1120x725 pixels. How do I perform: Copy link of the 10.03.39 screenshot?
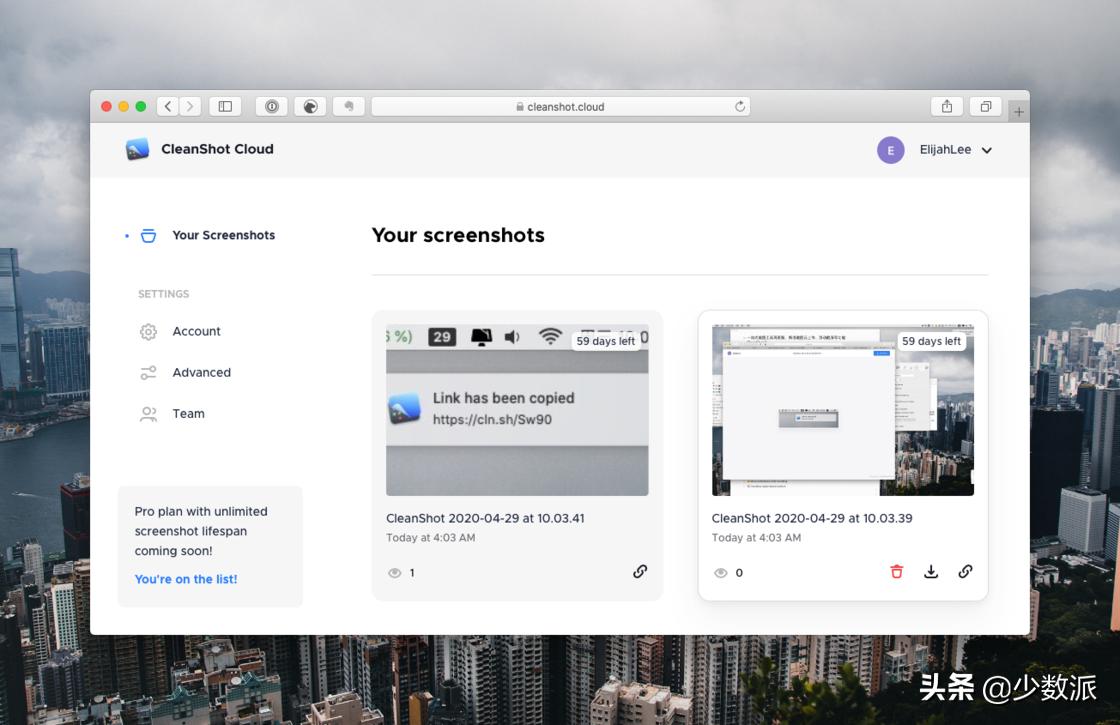click(965, 572)
